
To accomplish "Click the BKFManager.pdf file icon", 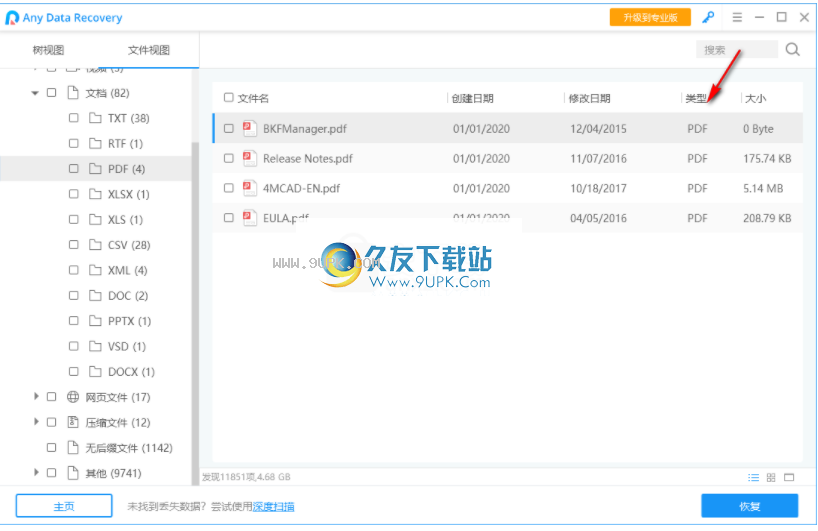I will pyautogui.click(x=250, y=128).
